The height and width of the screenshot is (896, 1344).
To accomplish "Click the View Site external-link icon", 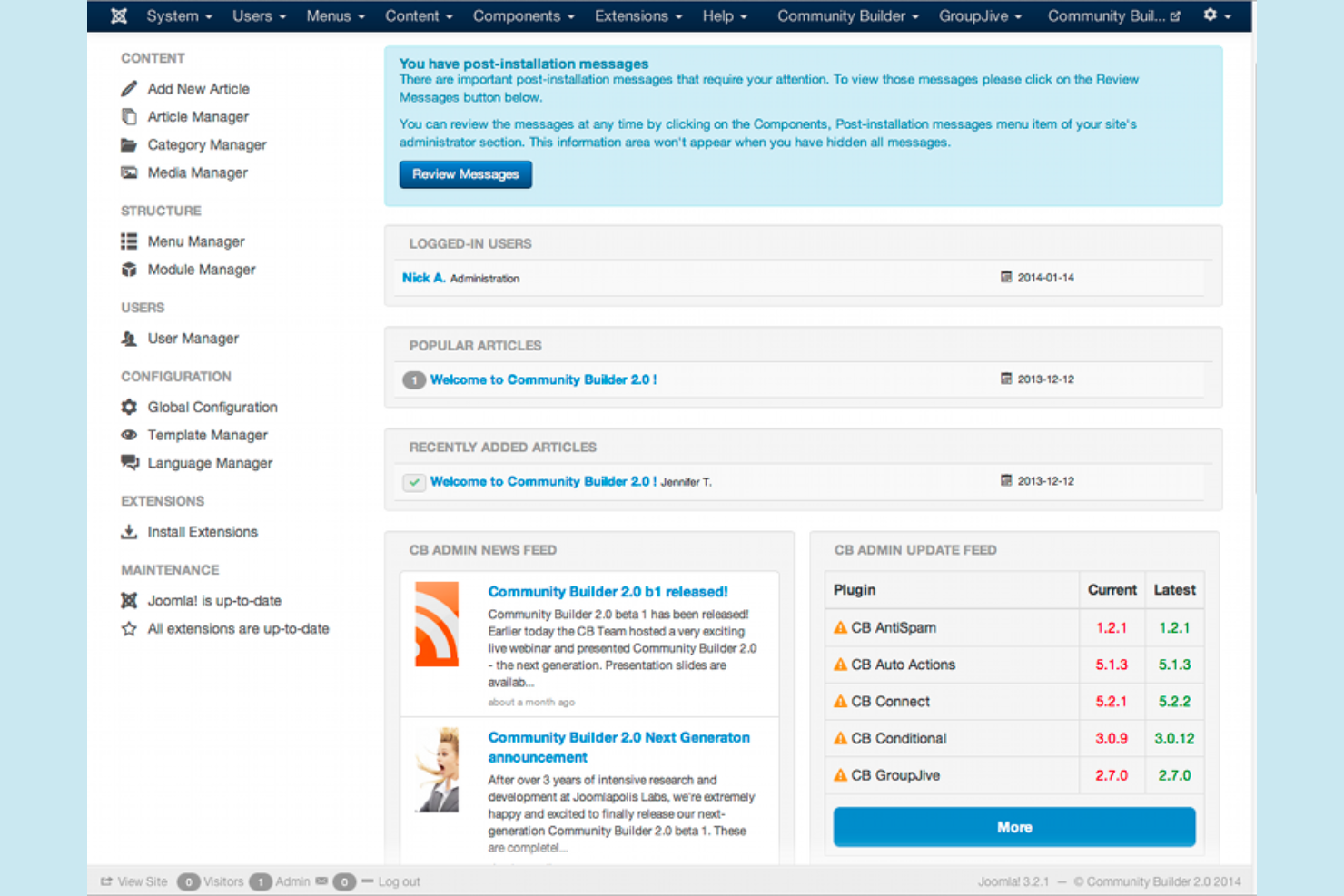I will point(106,881).
